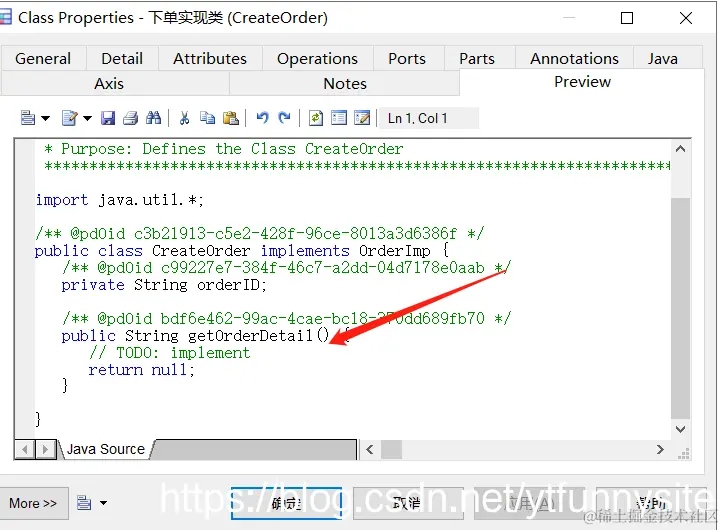
Task: Select the Preview tab
Action: point(582,82)
